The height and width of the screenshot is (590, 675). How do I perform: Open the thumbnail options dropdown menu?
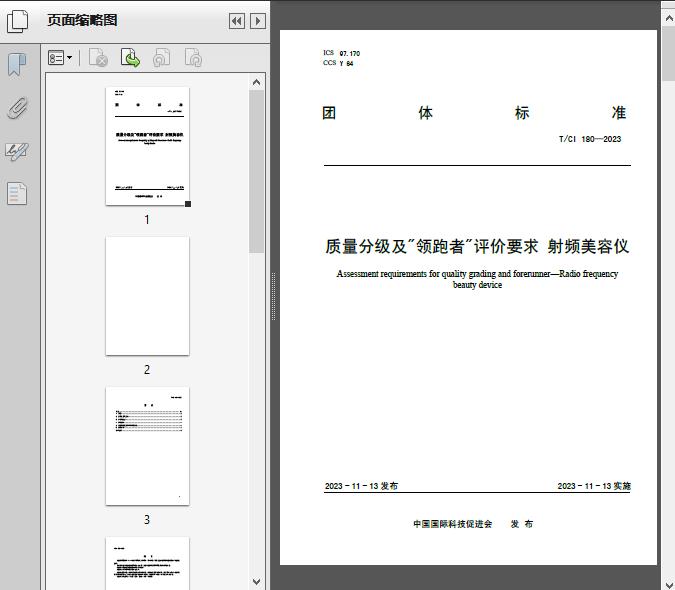coord(60,58)
